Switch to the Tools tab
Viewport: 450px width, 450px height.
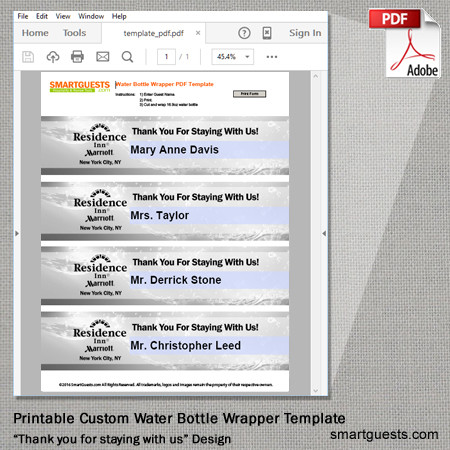tap(75, 33)
